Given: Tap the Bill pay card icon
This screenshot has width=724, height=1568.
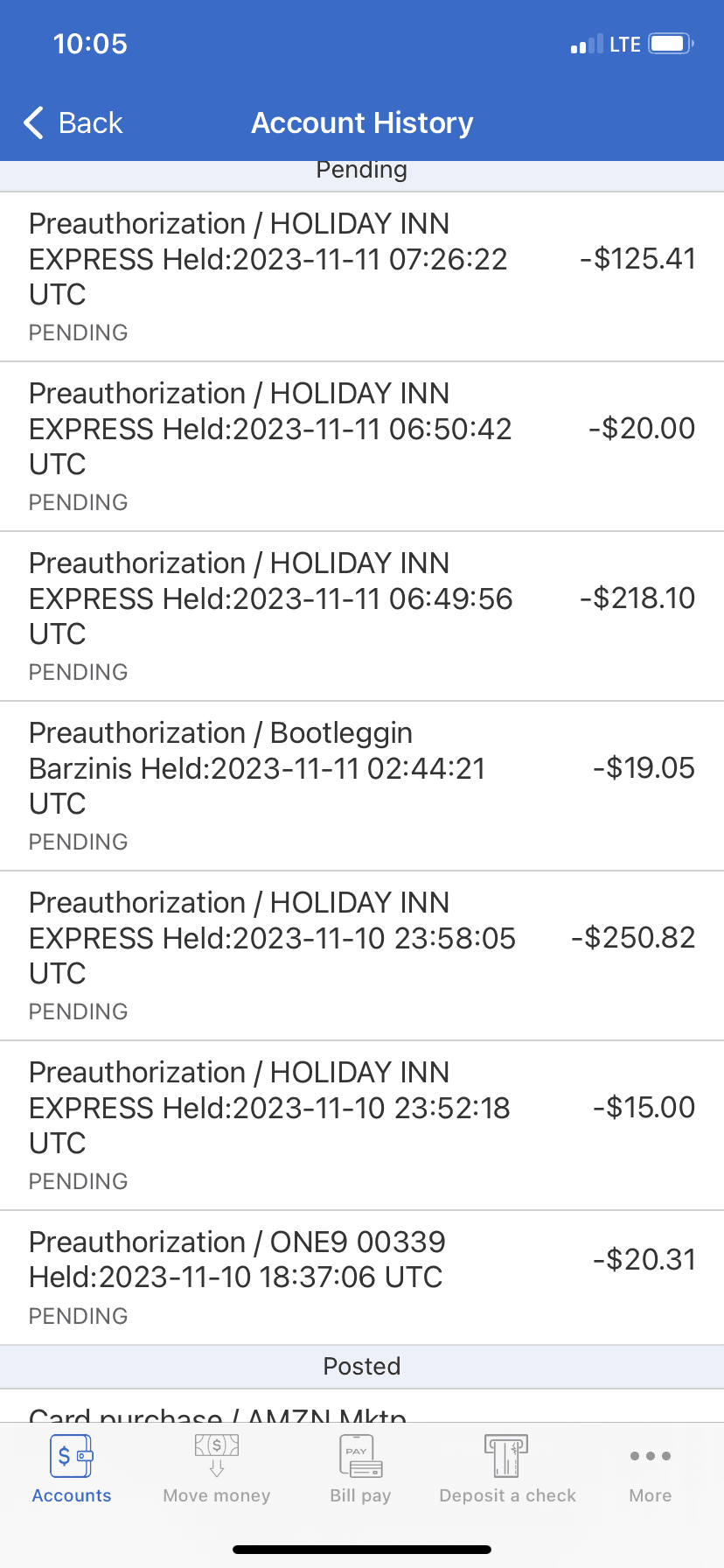Looking at the screenshot, I should [360, 1457].
